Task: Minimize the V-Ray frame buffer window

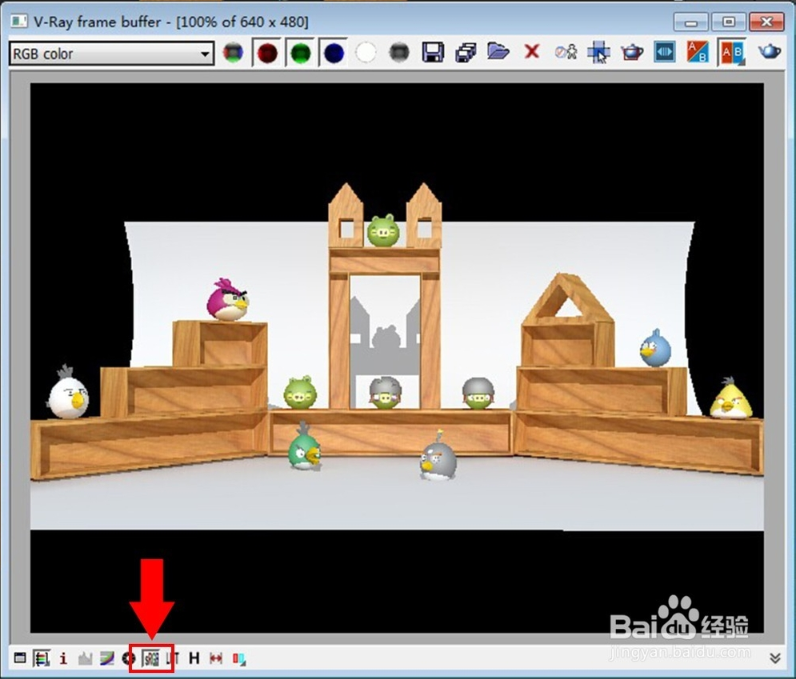Action: click(x=690, y=22)
